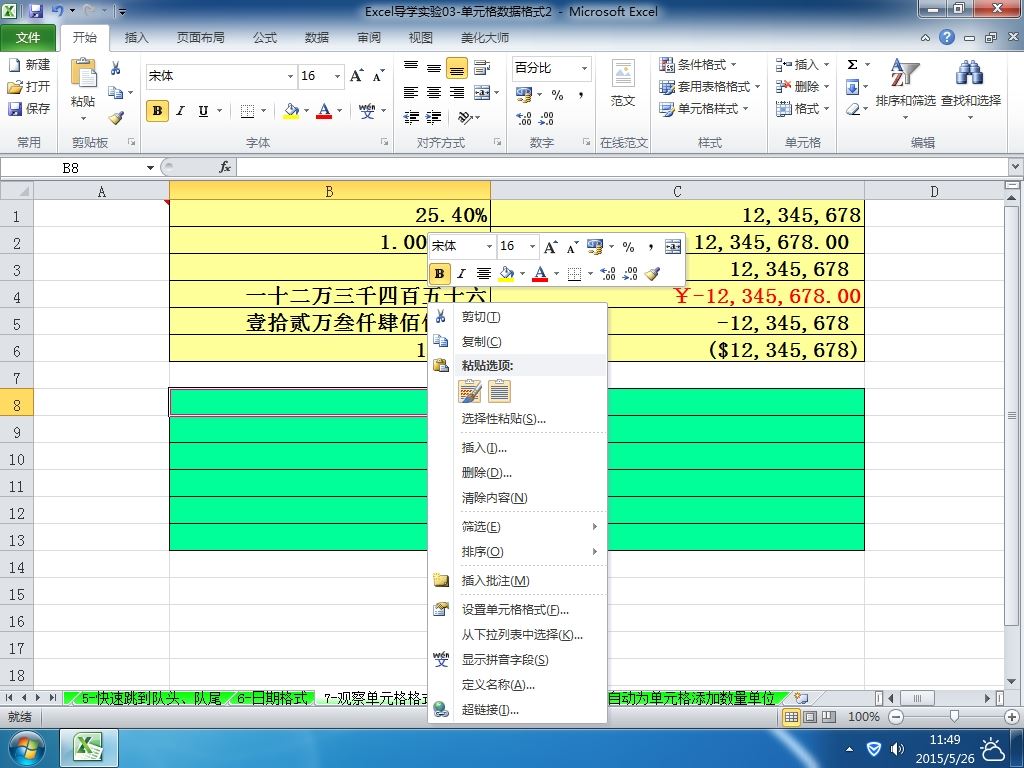The image size is (1024, 768).
Task: Click the Wrap Text icon in alignment group
Action: (x=482, y=67)
